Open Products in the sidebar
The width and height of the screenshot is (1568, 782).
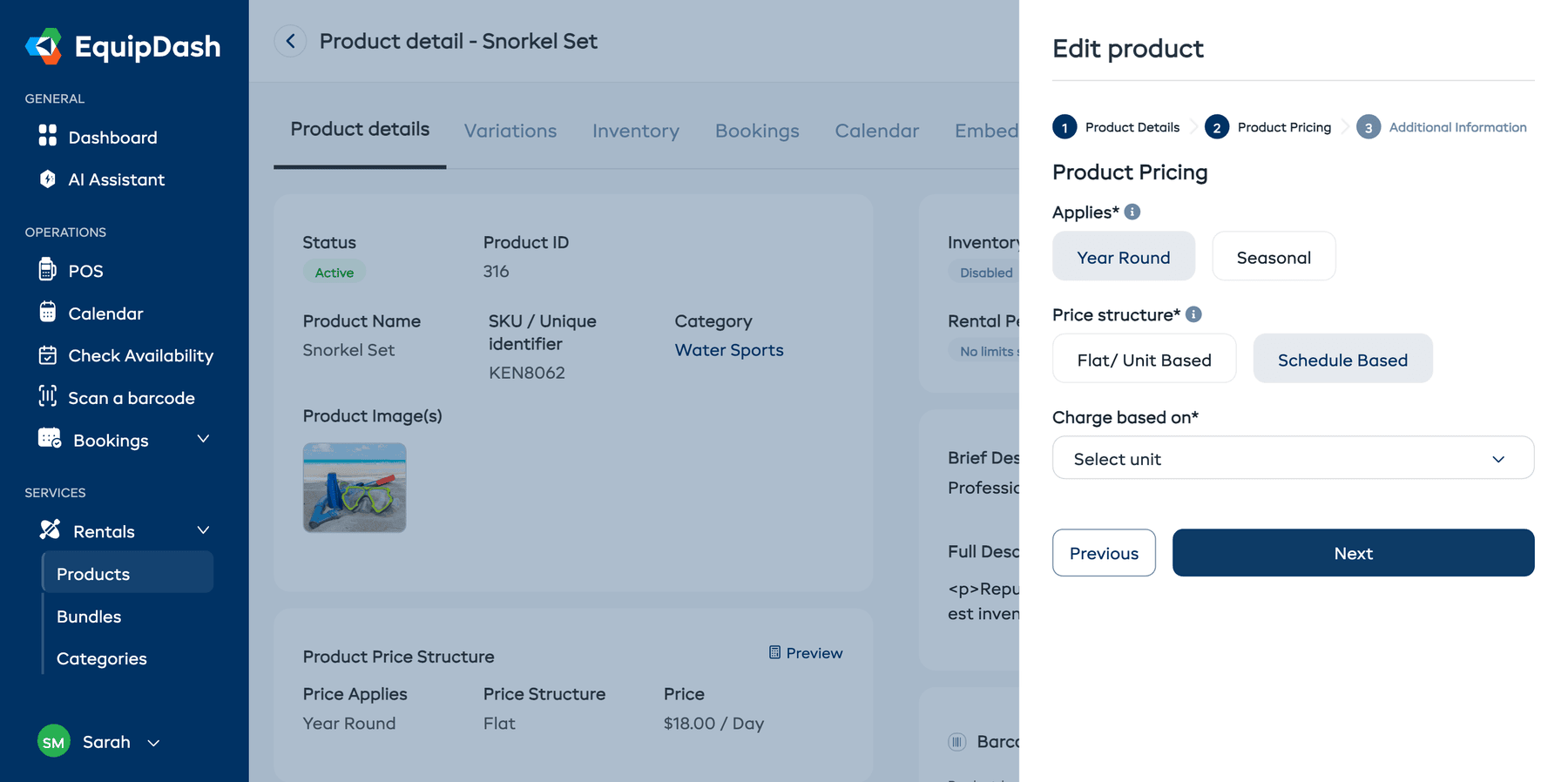[x=128, y=573]
